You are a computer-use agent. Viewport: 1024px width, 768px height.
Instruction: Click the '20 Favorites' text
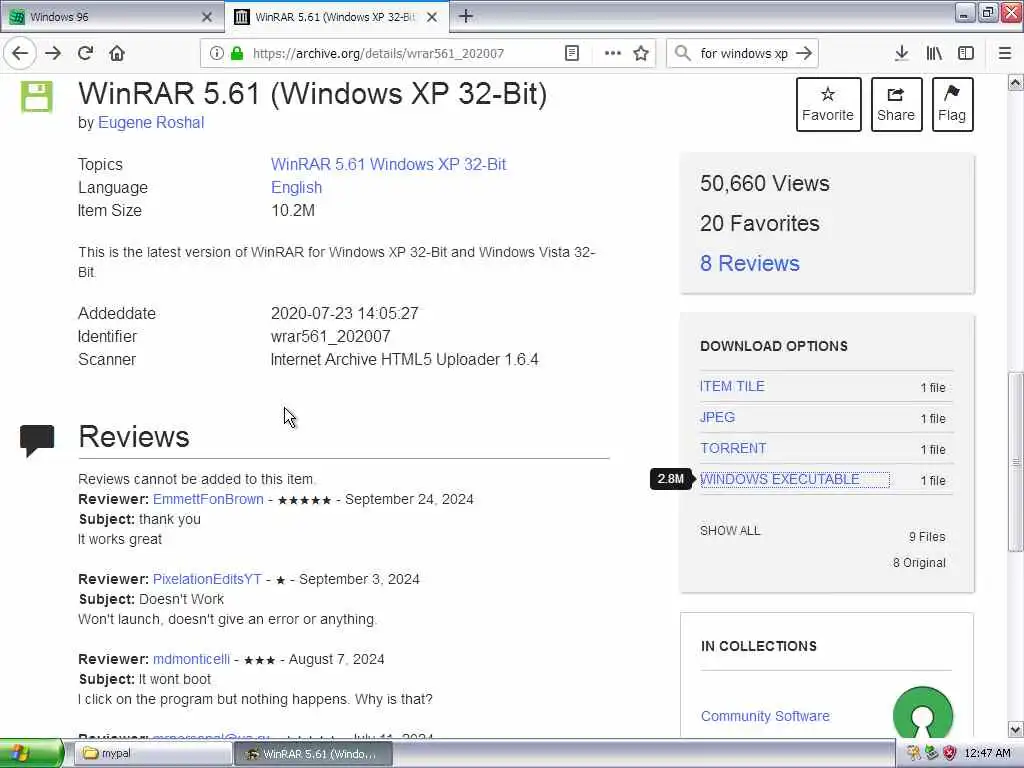pos(760,223)
